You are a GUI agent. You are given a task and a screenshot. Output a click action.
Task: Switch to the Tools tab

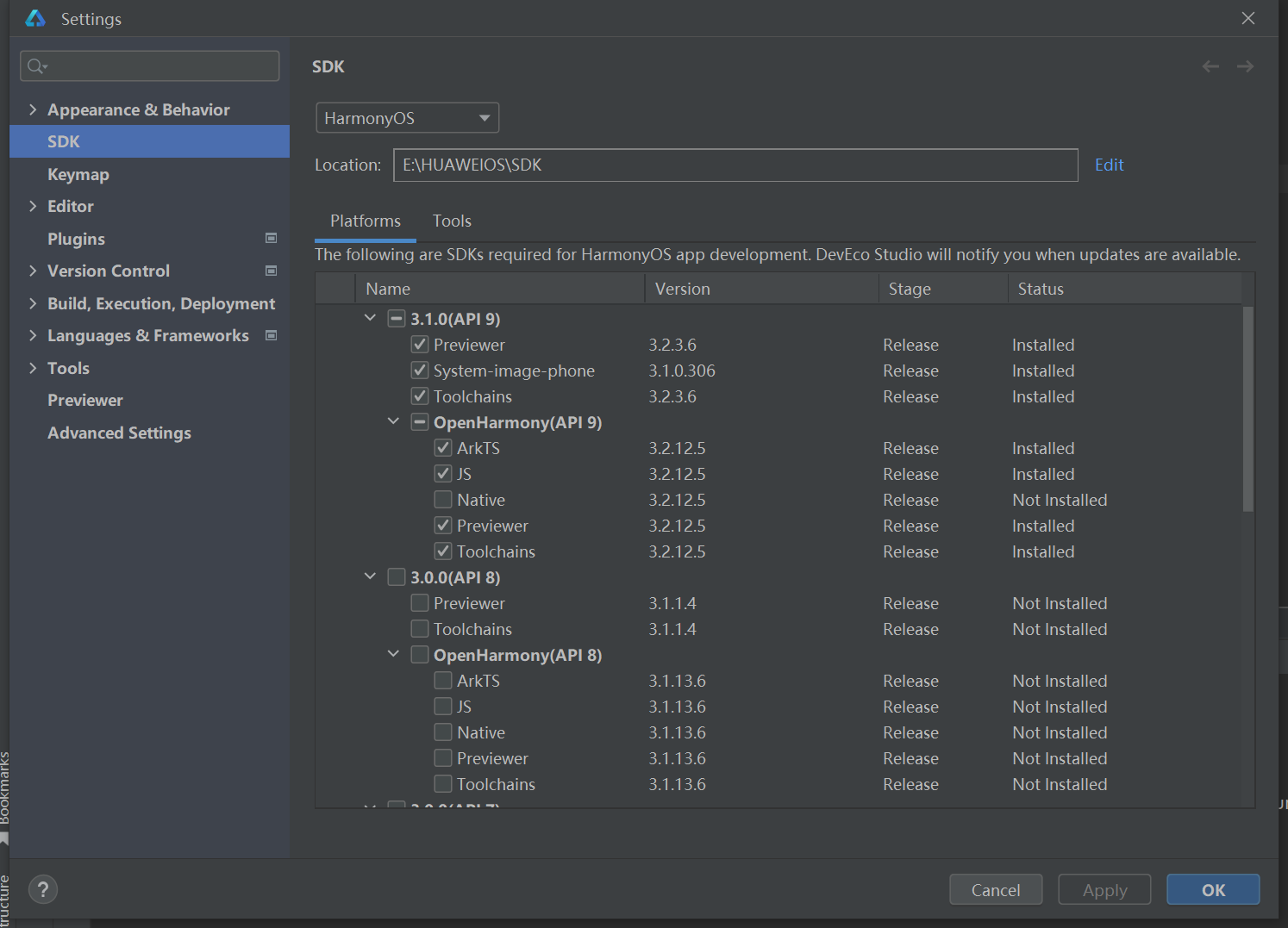(452, 221)
